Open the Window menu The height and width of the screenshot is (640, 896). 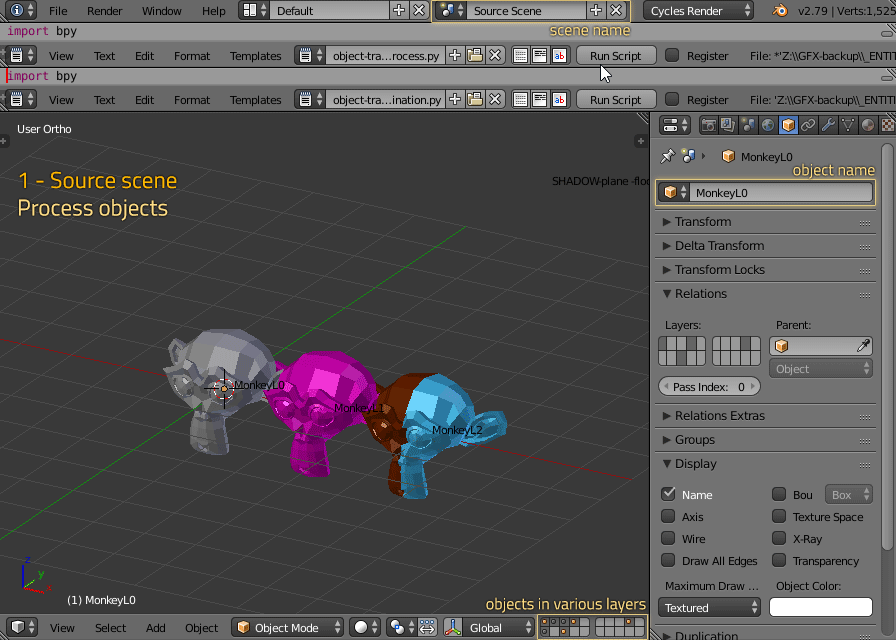coord(162,11)
